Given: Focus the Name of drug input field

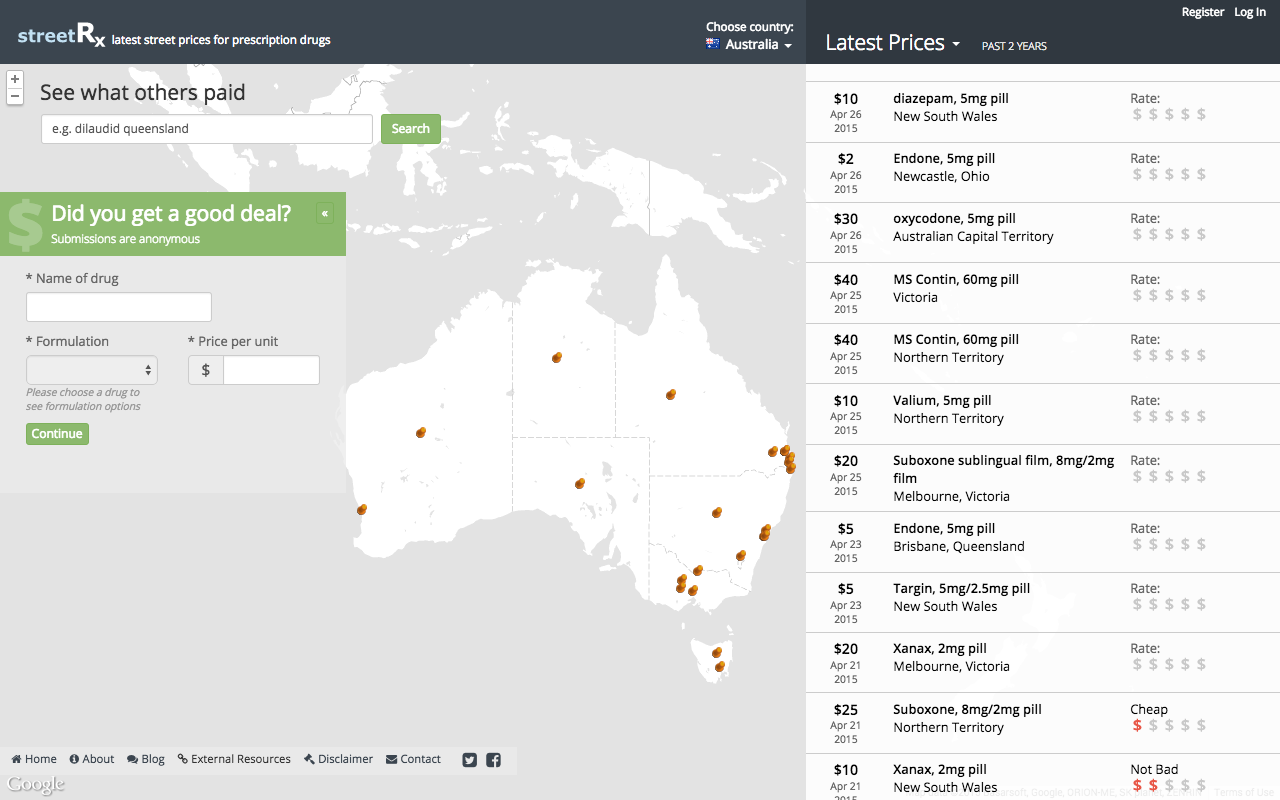Looking at the screenshot, I should pos(119,307).
